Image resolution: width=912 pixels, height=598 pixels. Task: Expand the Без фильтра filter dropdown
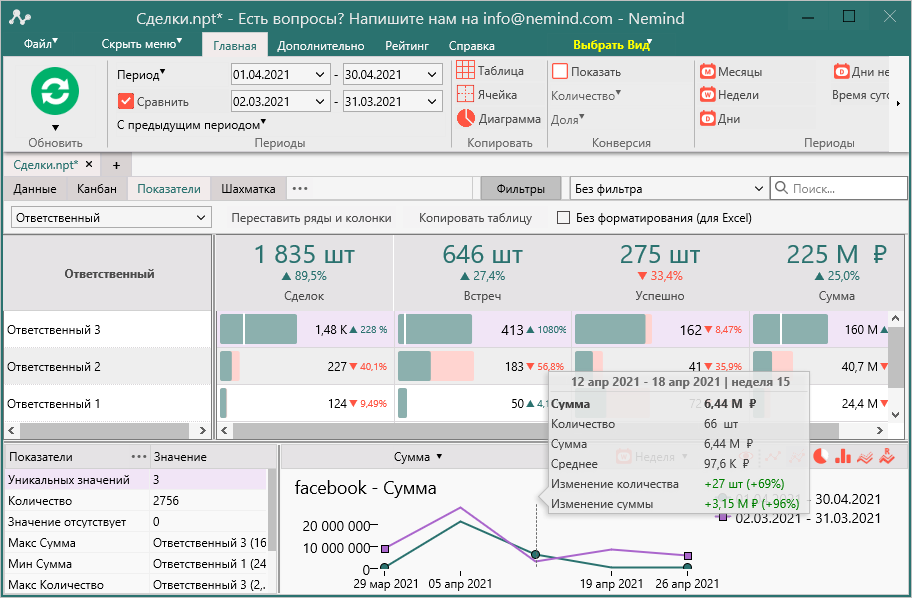point(667,189)
